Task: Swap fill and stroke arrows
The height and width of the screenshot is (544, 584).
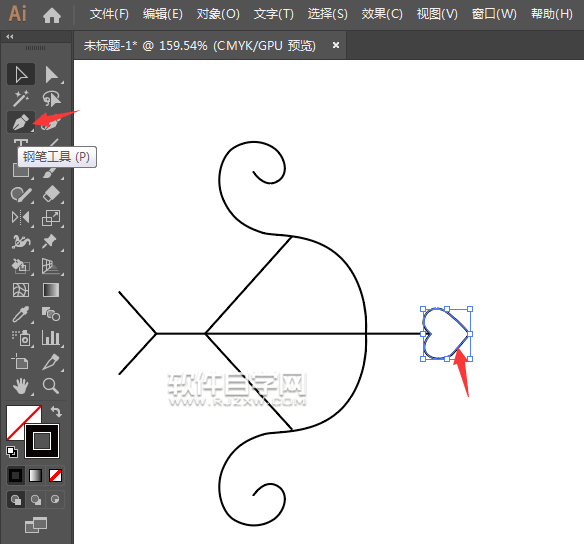Action: point(56,412)
